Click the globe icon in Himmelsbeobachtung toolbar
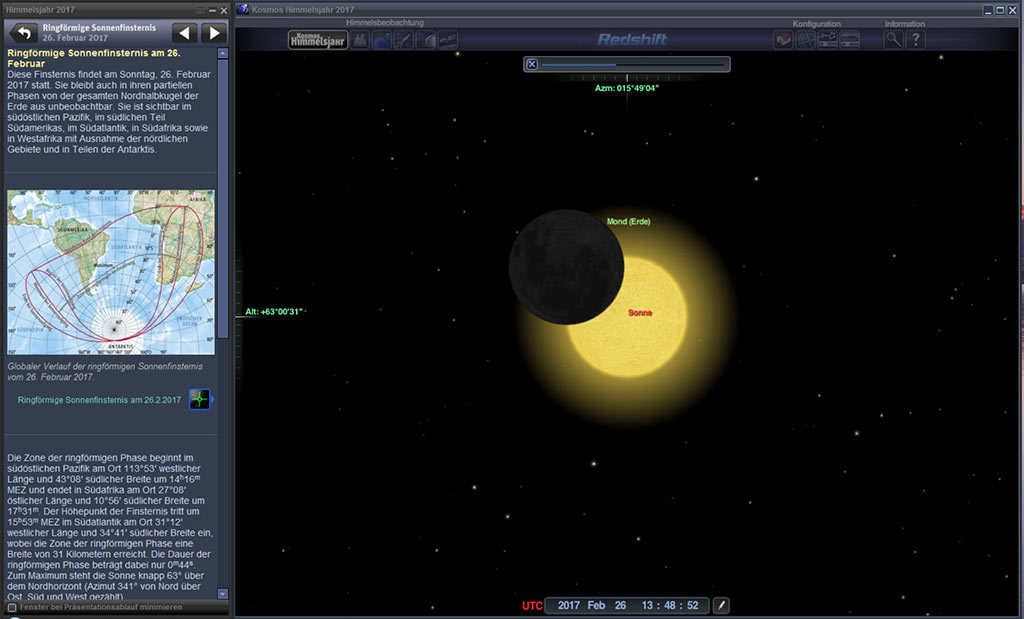Image resolution: width=1024 pixels, height=619 pixels. pos(381,40)
